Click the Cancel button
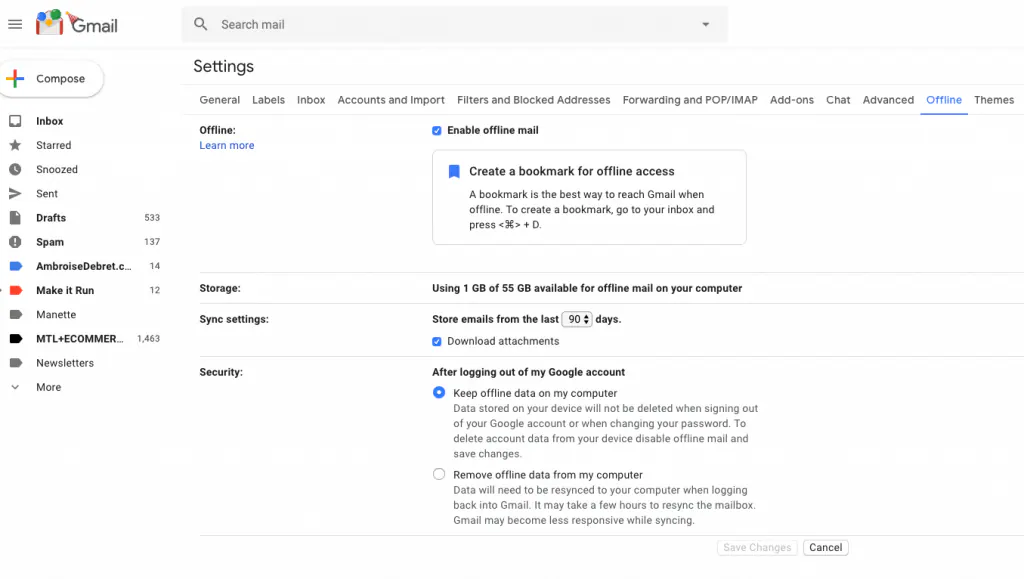Screen dimensions: 1024x579 [825, 547]
